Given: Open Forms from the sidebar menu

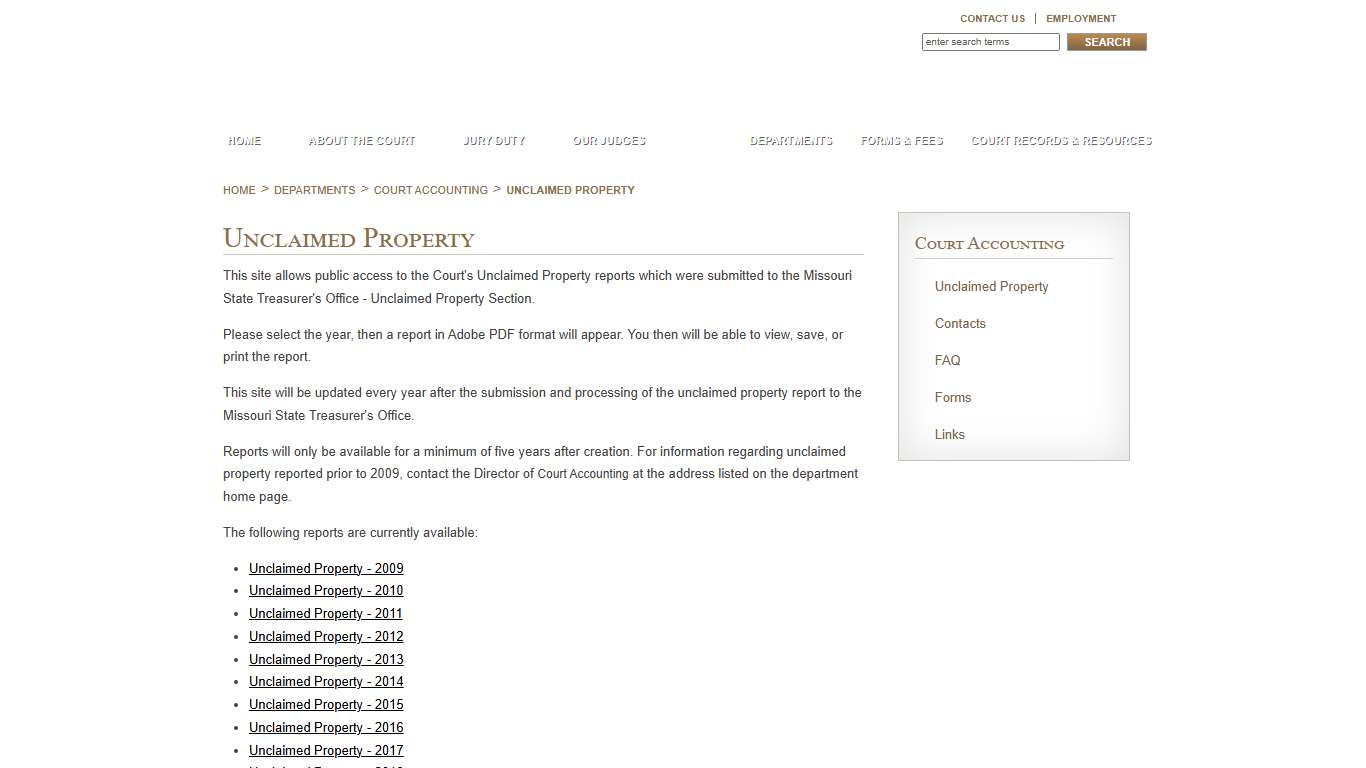Looking at the screenshot, I should [x=953, y=397].
